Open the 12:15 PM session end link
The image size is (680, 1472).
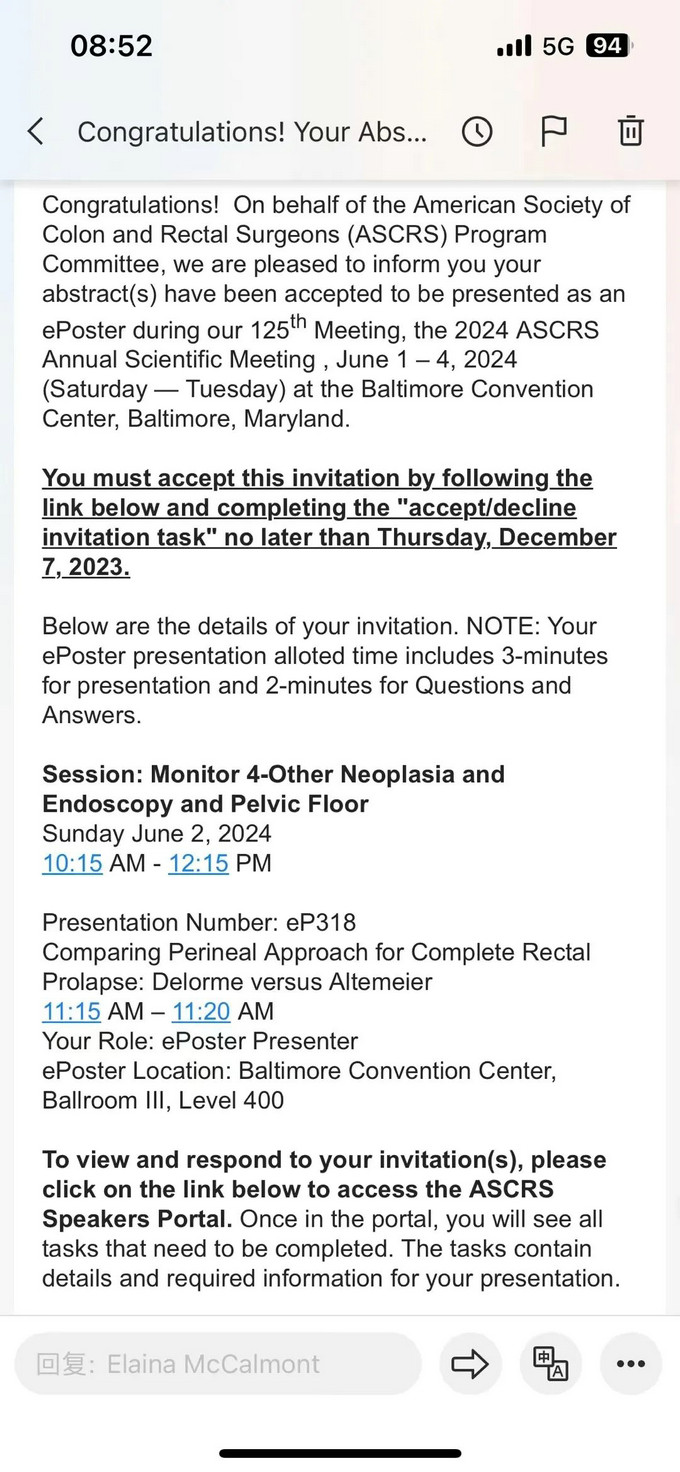[x=198, y=863]
